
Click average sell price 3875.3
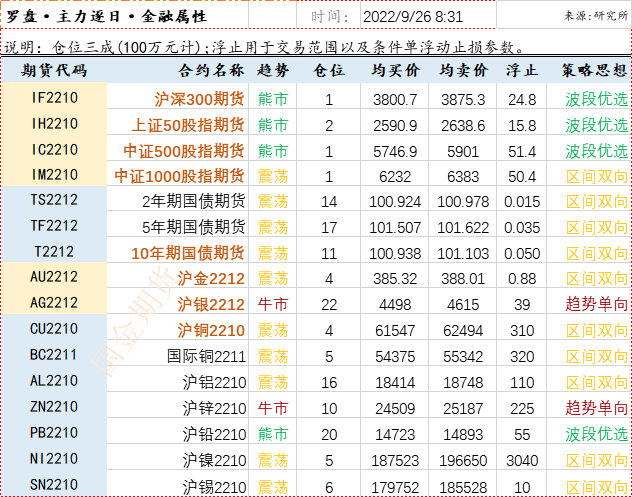tap(463, 100)
